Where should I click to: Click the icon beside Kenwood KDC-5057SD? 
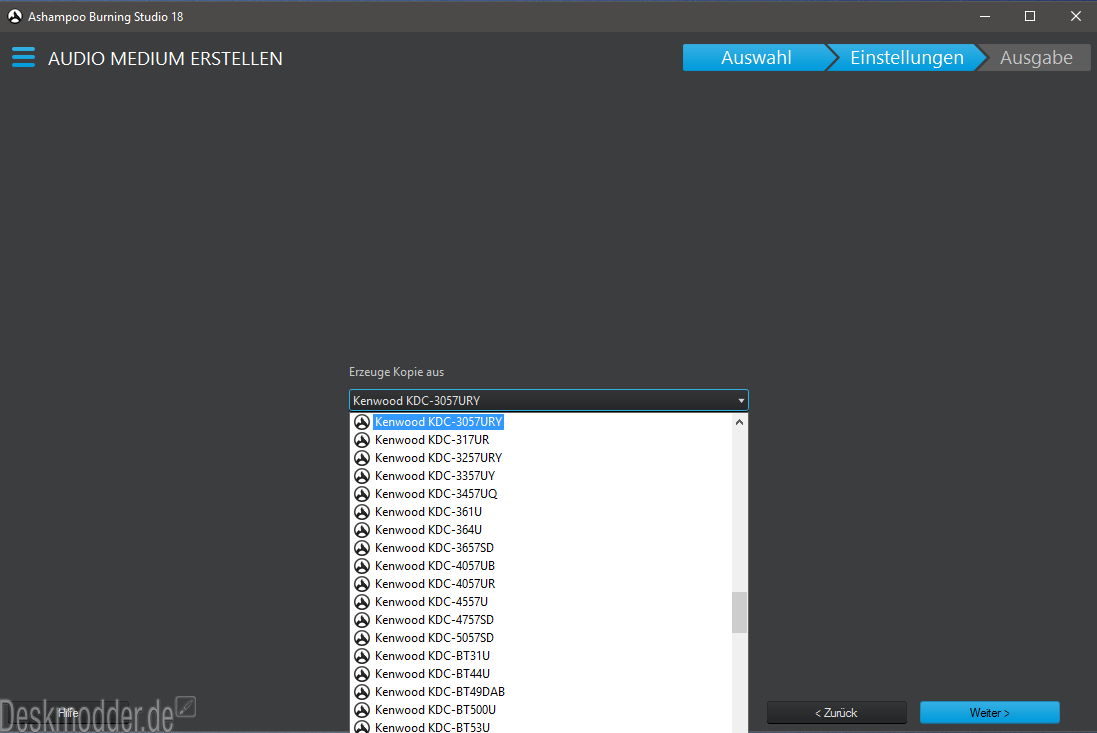362,638
